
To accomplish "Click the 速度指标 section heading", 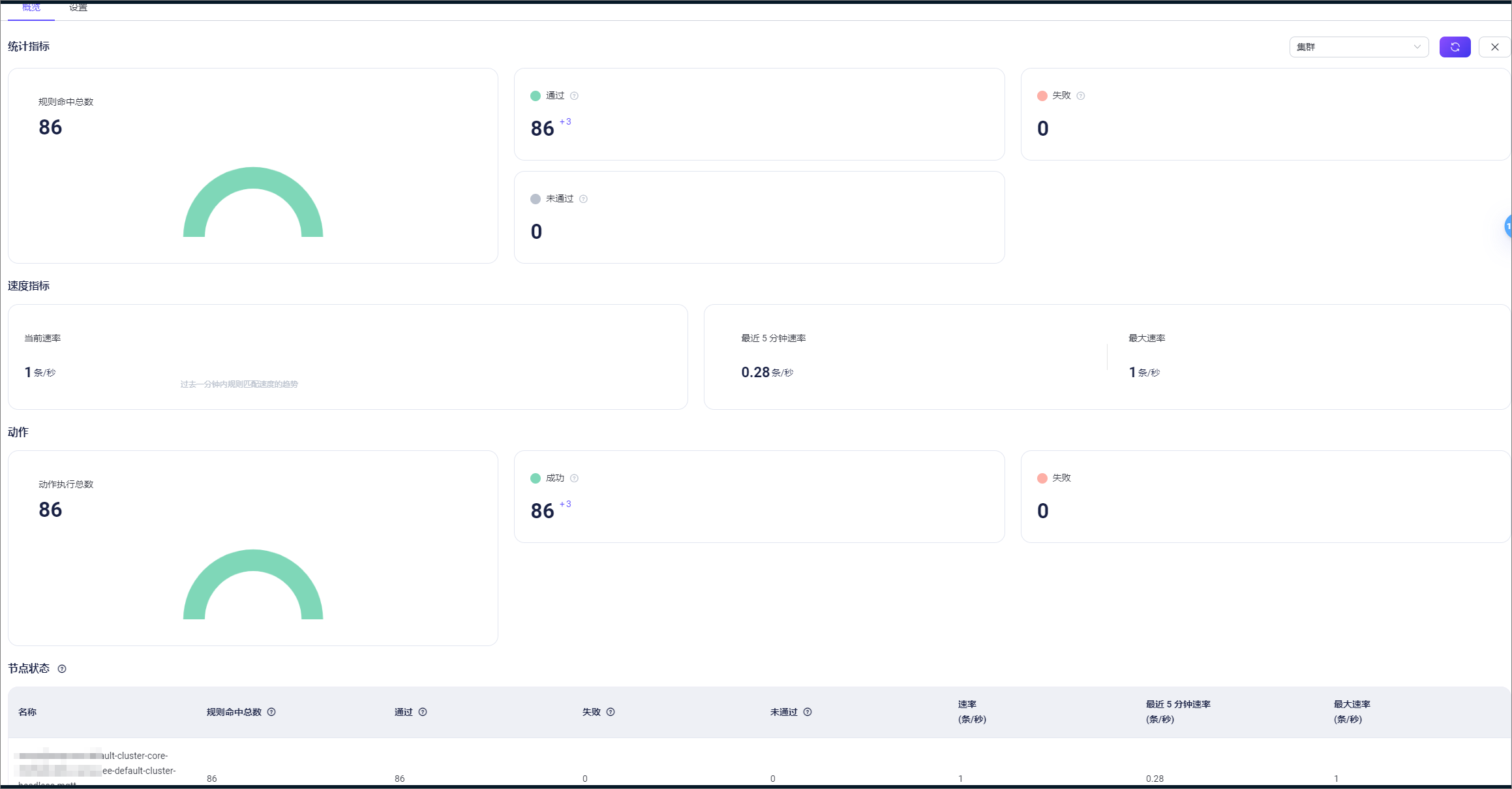I will coord(29,286).
